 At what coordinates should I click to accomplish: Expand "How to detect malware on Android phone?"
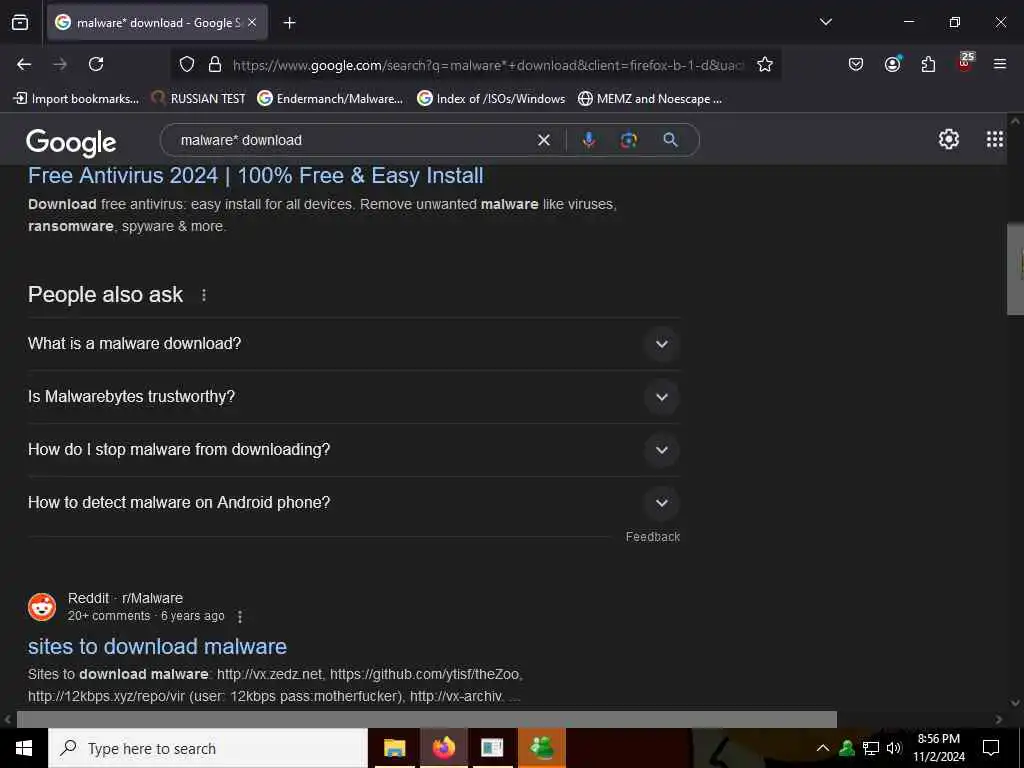pyautogui.click(x=354, y=503)
